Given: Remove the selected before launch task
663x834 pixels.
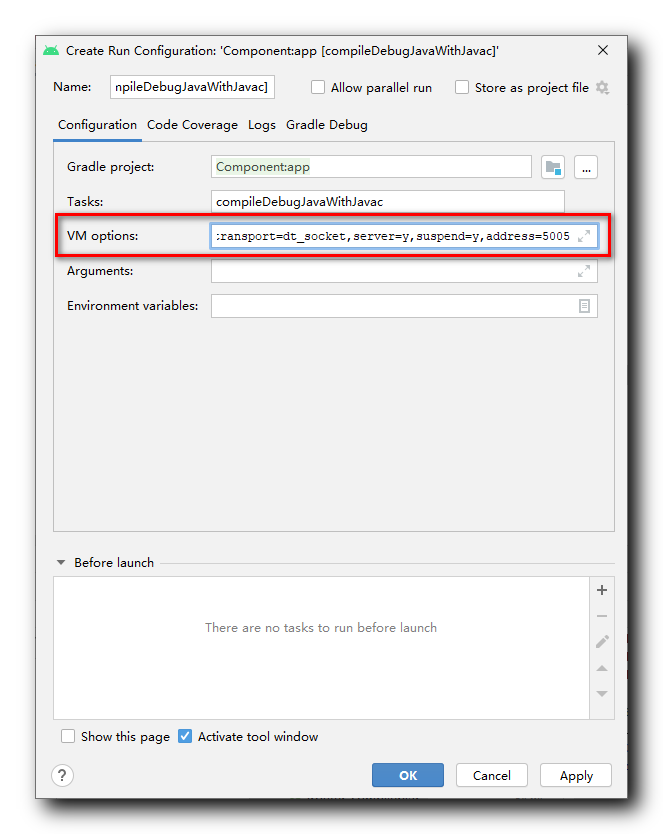Looking at the screenshot, I should (602, 616).
